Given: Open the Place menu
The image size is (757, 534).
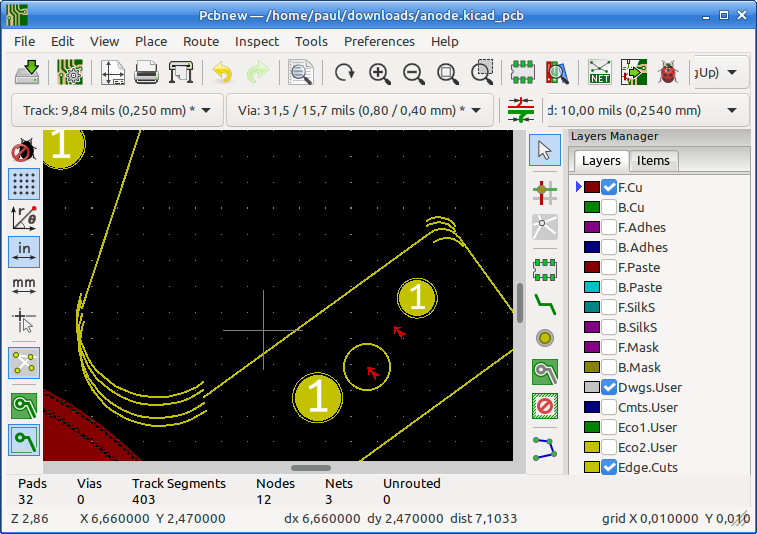Looking at the screenshot, I should tap(151, 42).
